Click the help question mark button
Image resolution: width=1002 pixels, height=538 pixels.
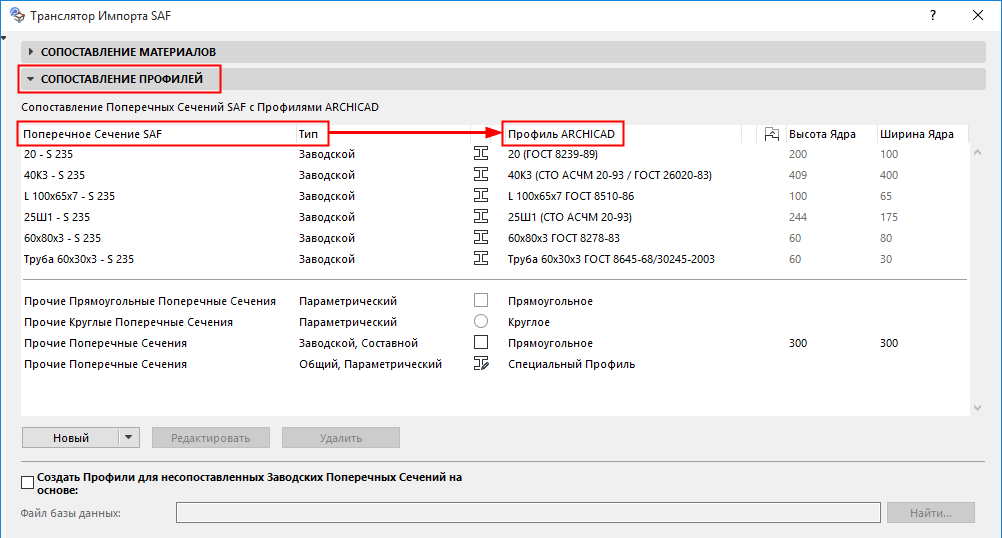932,16
